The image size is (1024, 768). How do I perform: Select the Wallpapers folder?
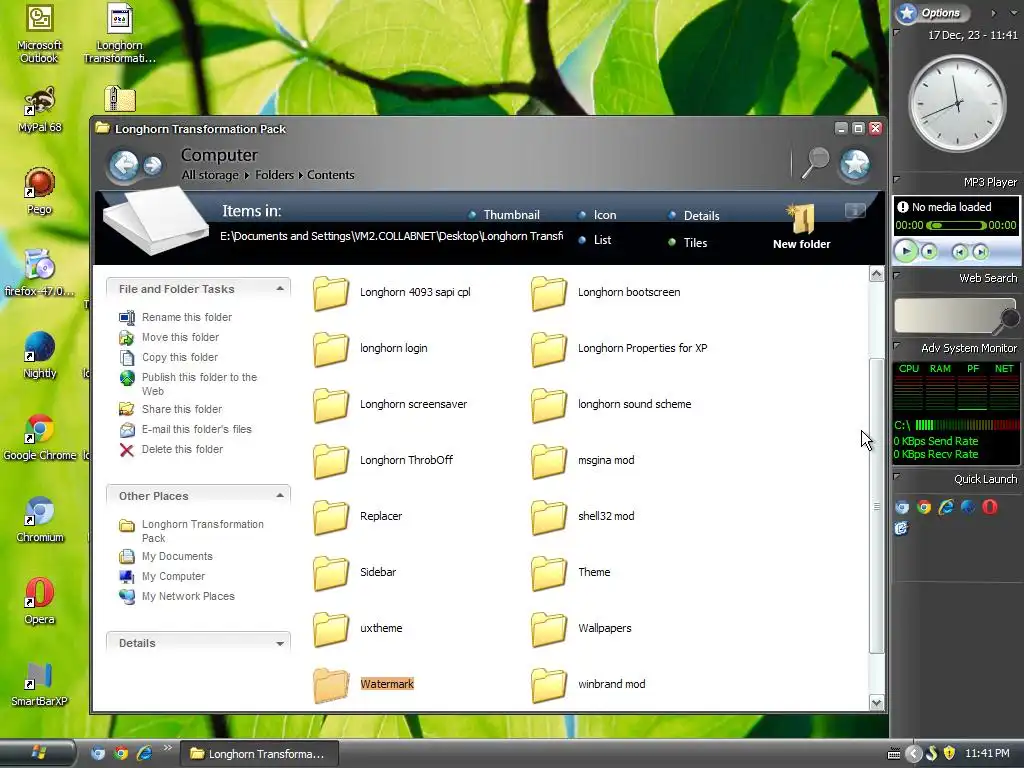click(581, 629)
